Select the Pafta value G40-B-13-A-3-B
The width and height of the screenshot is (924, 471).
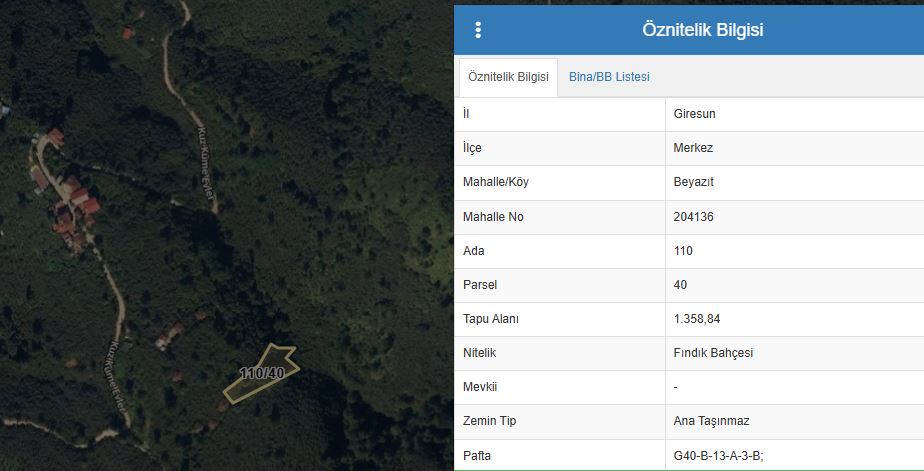pos(718,456)
